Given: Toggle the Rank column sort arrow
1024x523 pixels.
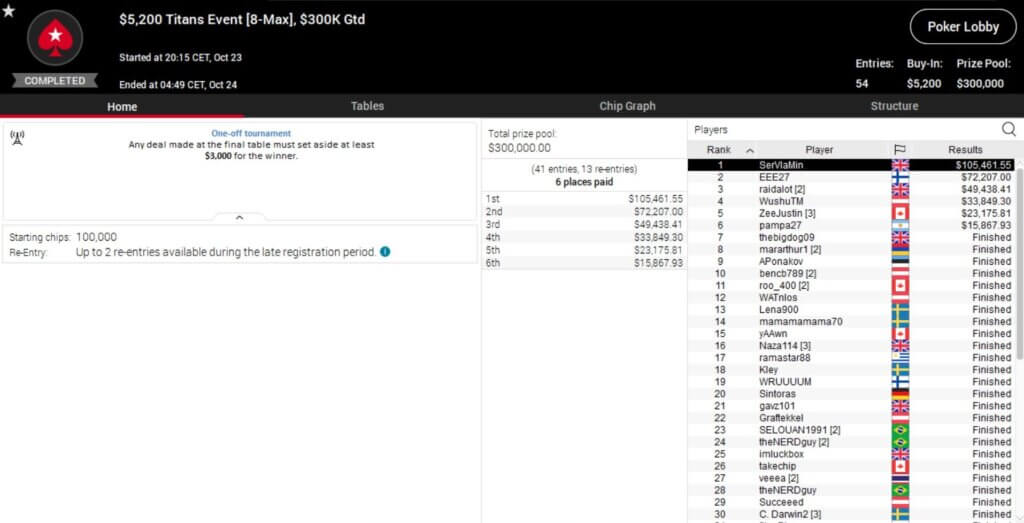Looking at the screenshot, I should [x=750, y=150].
